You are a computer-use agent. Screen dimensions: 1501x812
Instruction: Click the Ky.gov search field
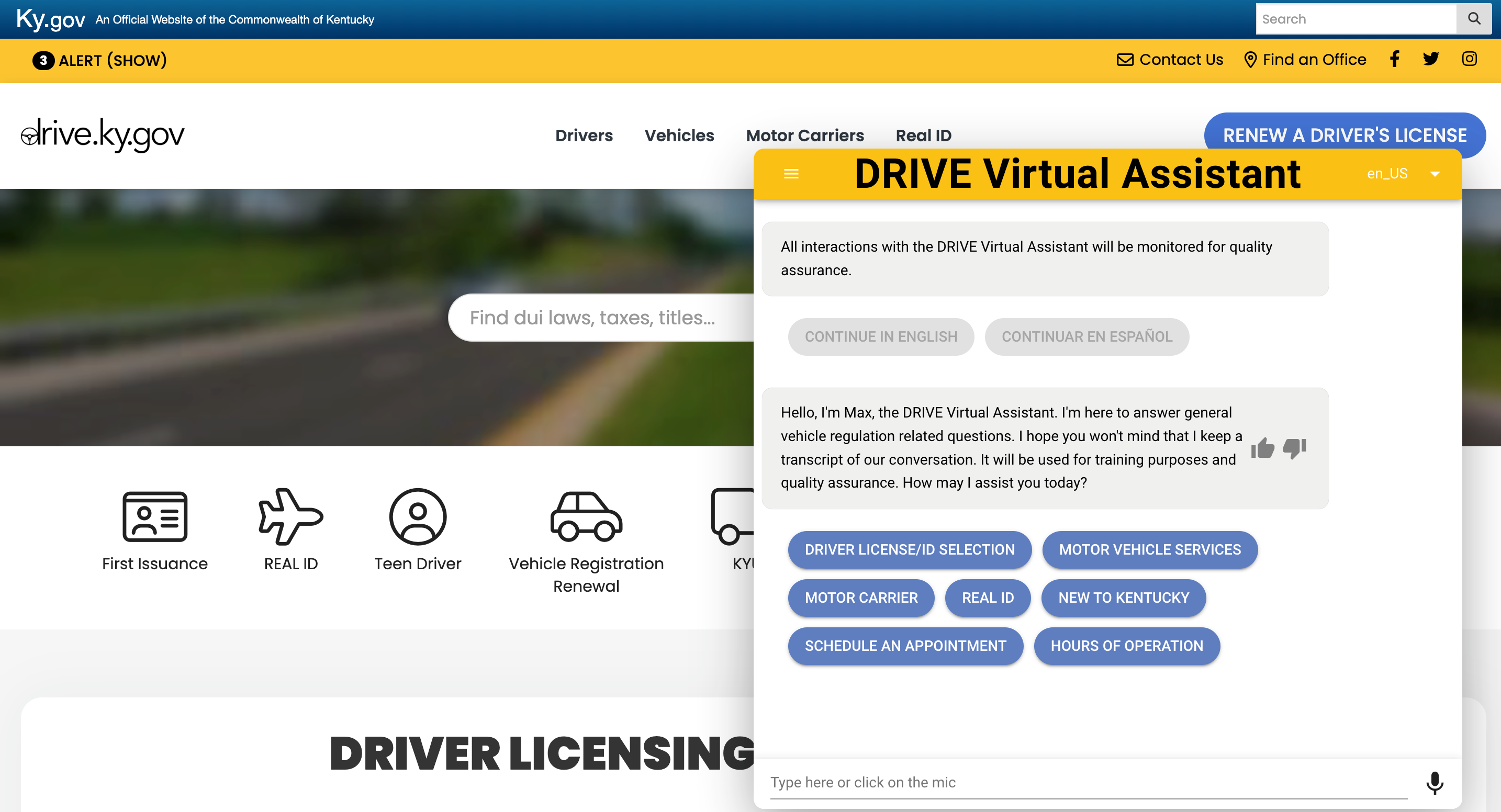click(1355, 19)
